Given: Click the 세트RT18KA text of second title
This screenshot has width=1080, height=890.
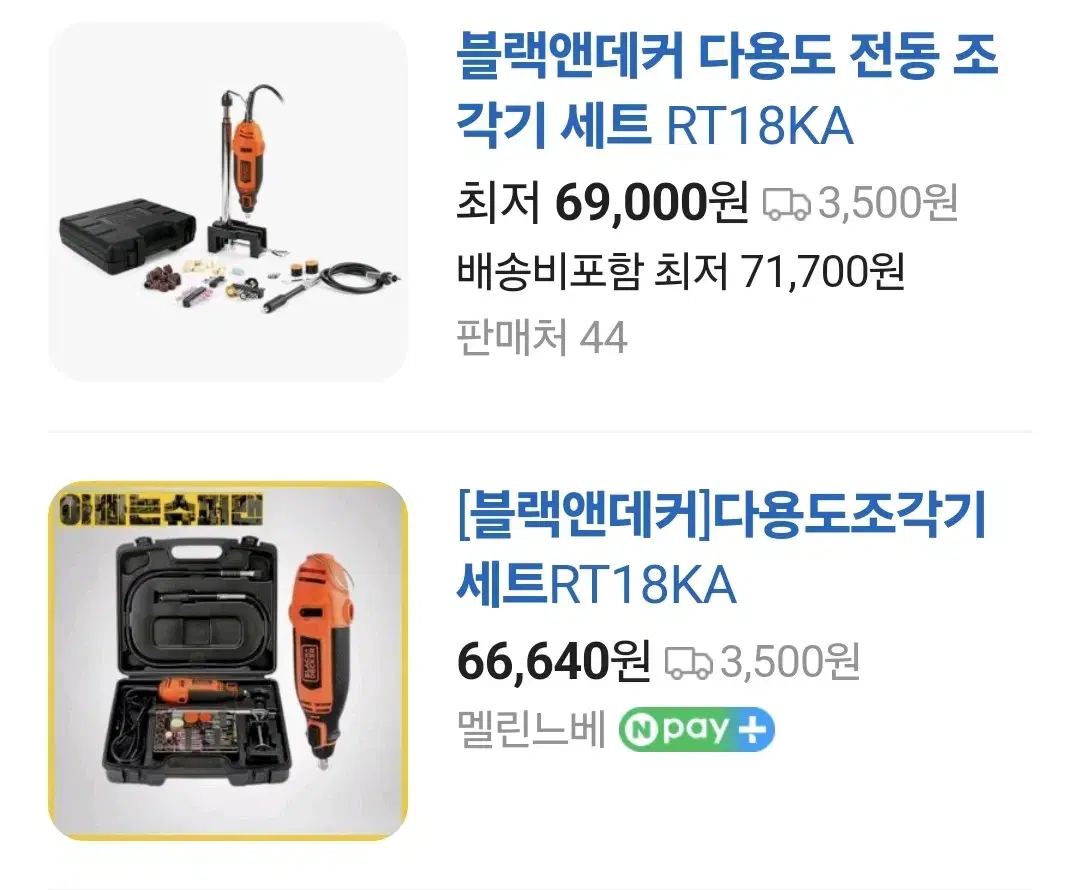Looking at the screenshot, I should (596, 585).
